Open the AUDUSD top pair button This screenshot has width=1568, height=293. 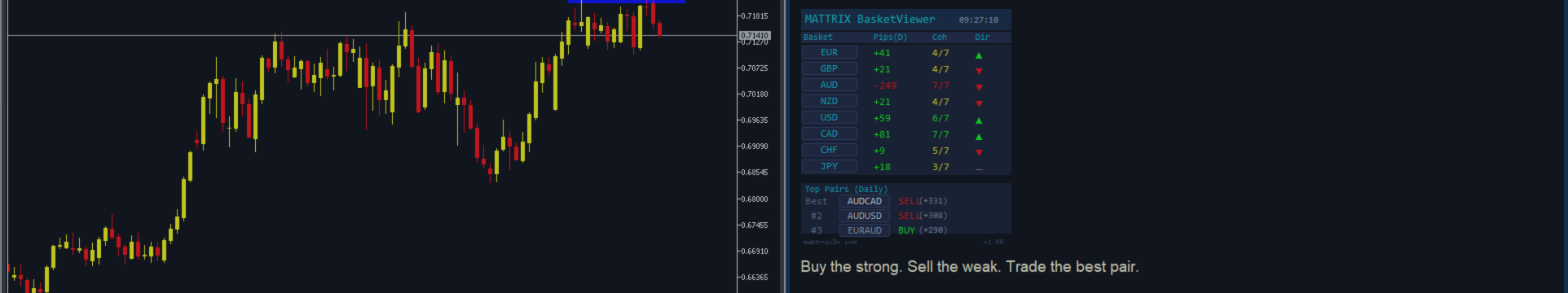pyautogui.click(x=865, y=216)
